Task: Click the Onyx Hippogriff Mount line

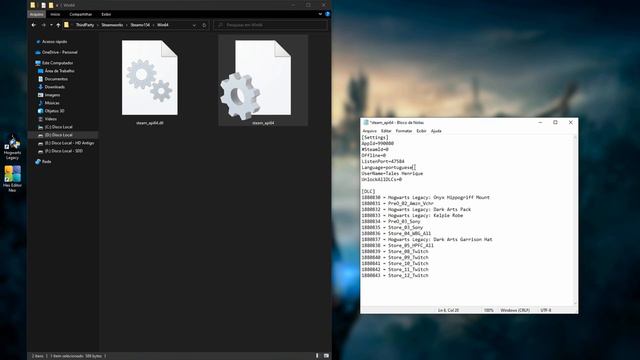Action: [x=426, y=198]
